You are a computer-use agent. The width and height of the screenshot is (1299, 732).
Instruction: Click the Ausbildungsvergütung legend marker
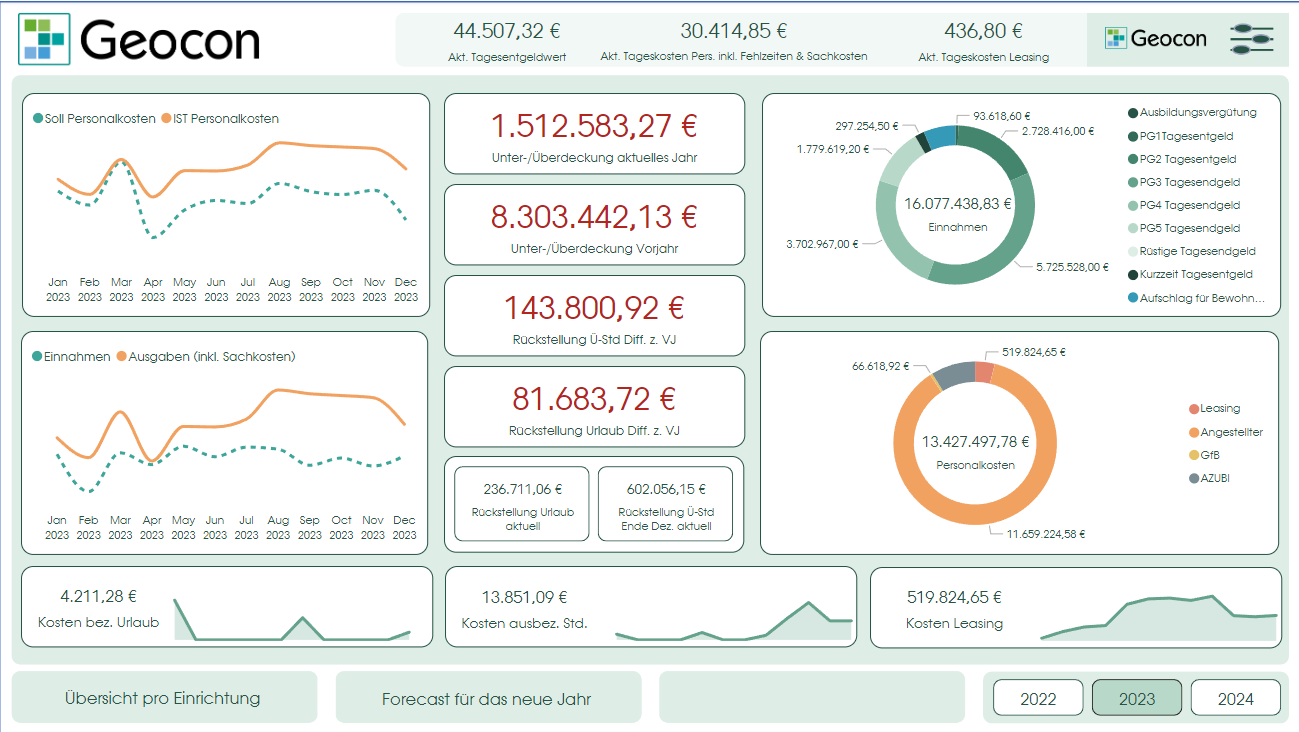(x=1133, y=113)
